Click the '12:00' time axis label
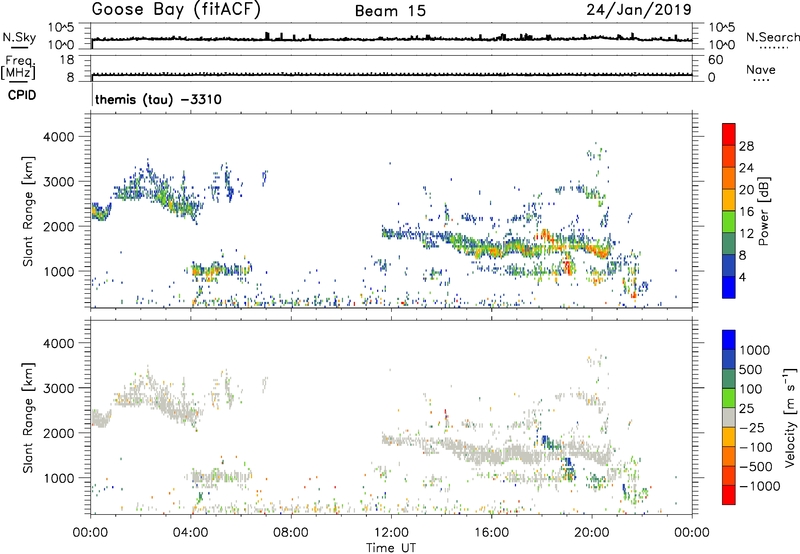This screenshot has width=800, height=554. 391,533
